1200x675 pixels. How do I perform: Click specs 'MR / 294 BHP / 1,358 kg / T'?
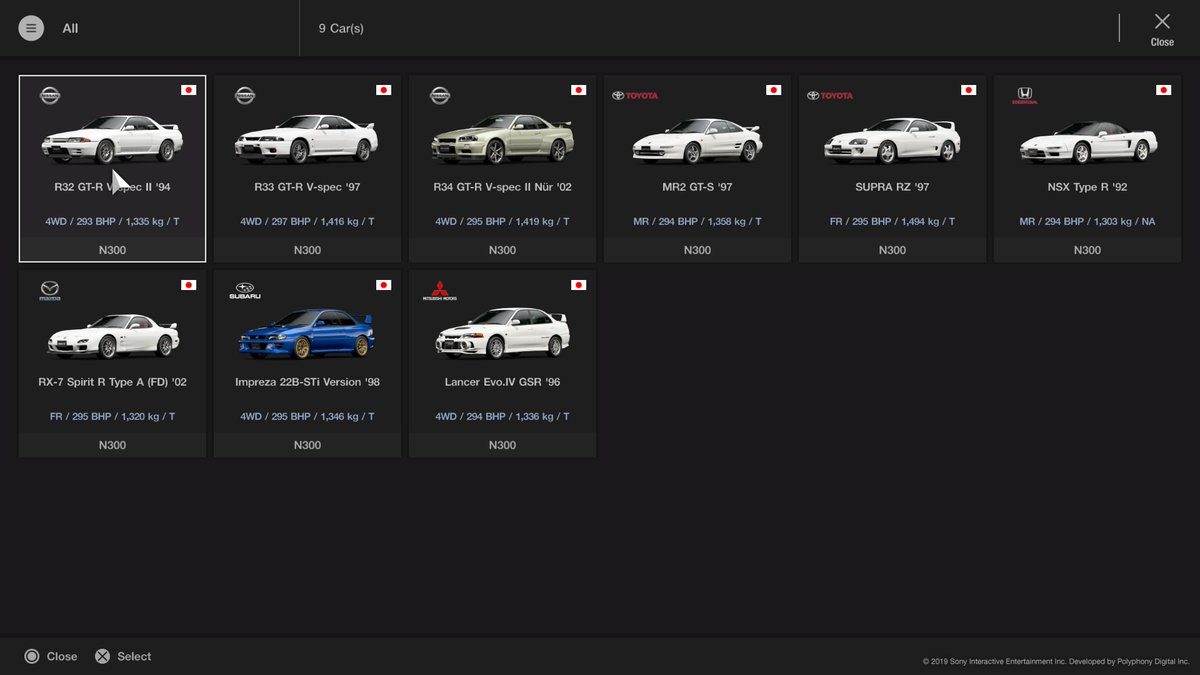[697, 222]
